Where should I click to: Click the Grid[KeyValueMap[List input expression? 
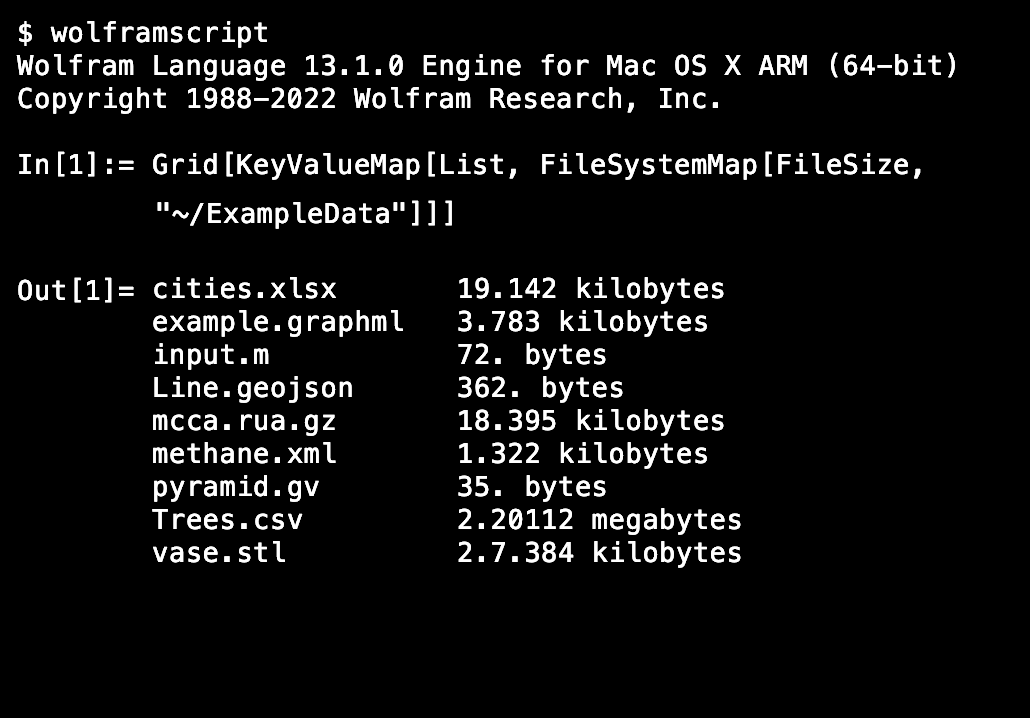click(538, 165)
